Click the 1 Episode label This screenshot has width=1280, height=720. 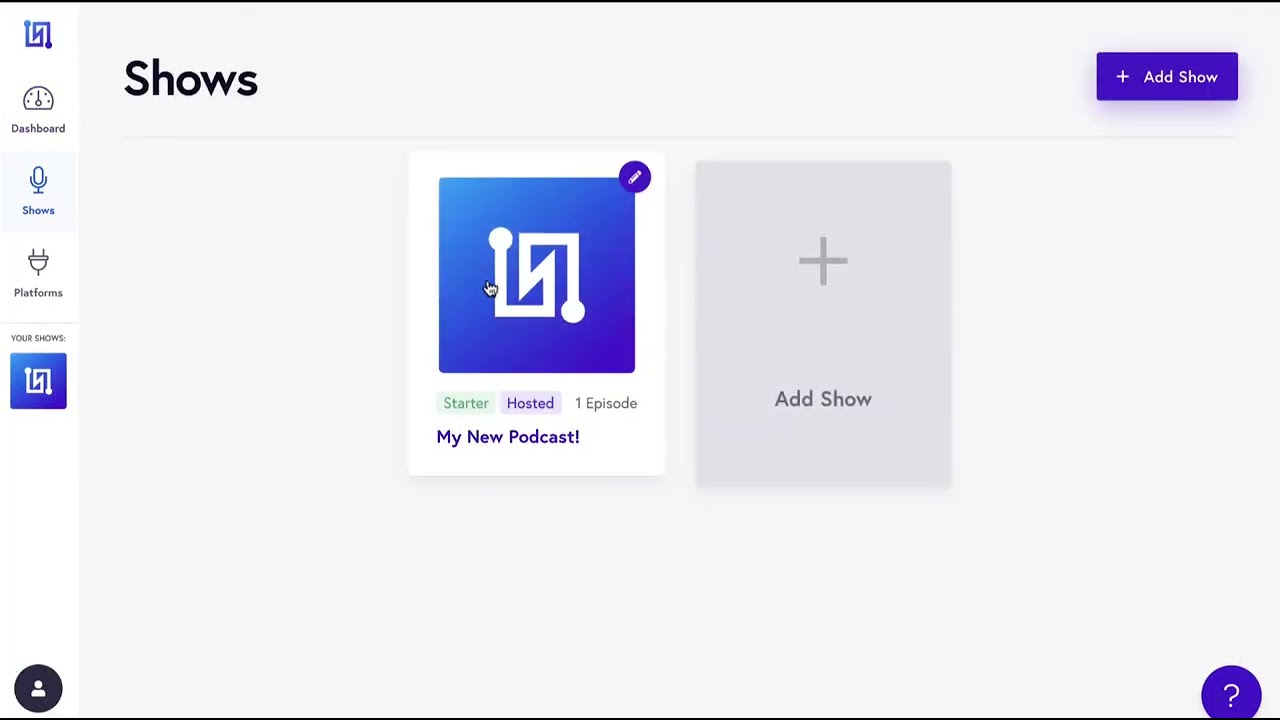coord(606,403)
